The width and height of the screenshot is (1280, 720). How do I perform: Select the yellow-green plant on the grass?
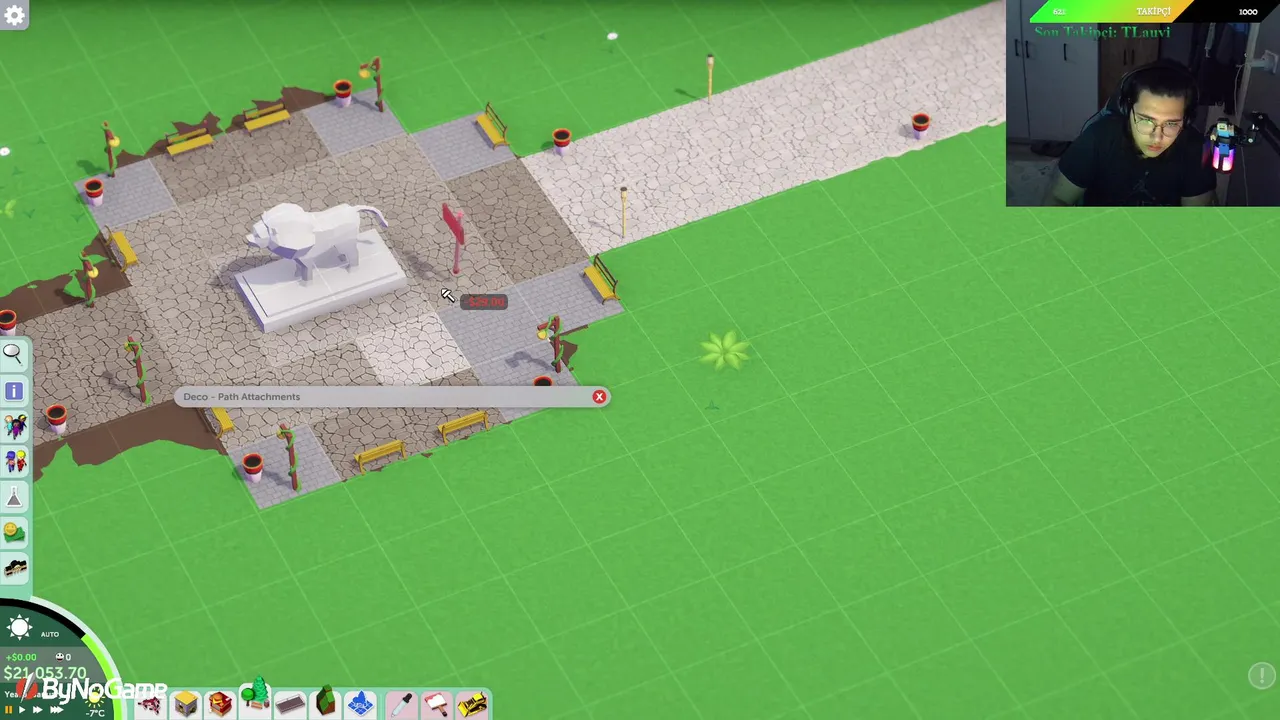(x=724, y=352)
